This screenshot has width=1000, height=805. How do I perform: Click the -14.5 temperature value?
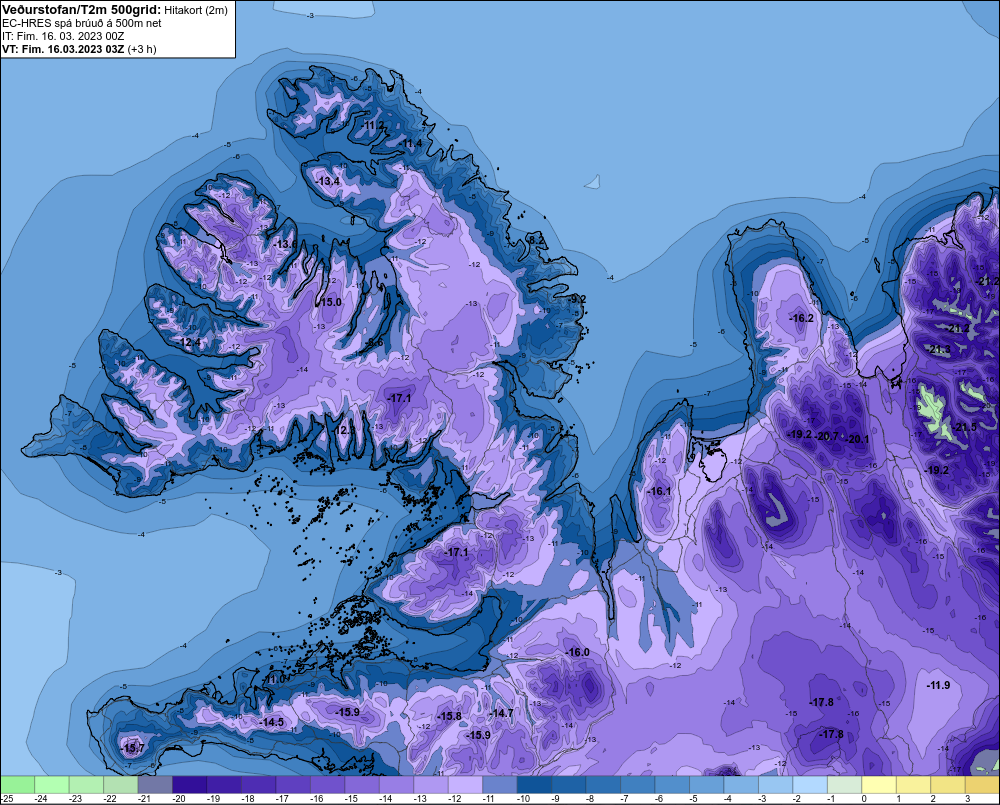tap(272, 722)
